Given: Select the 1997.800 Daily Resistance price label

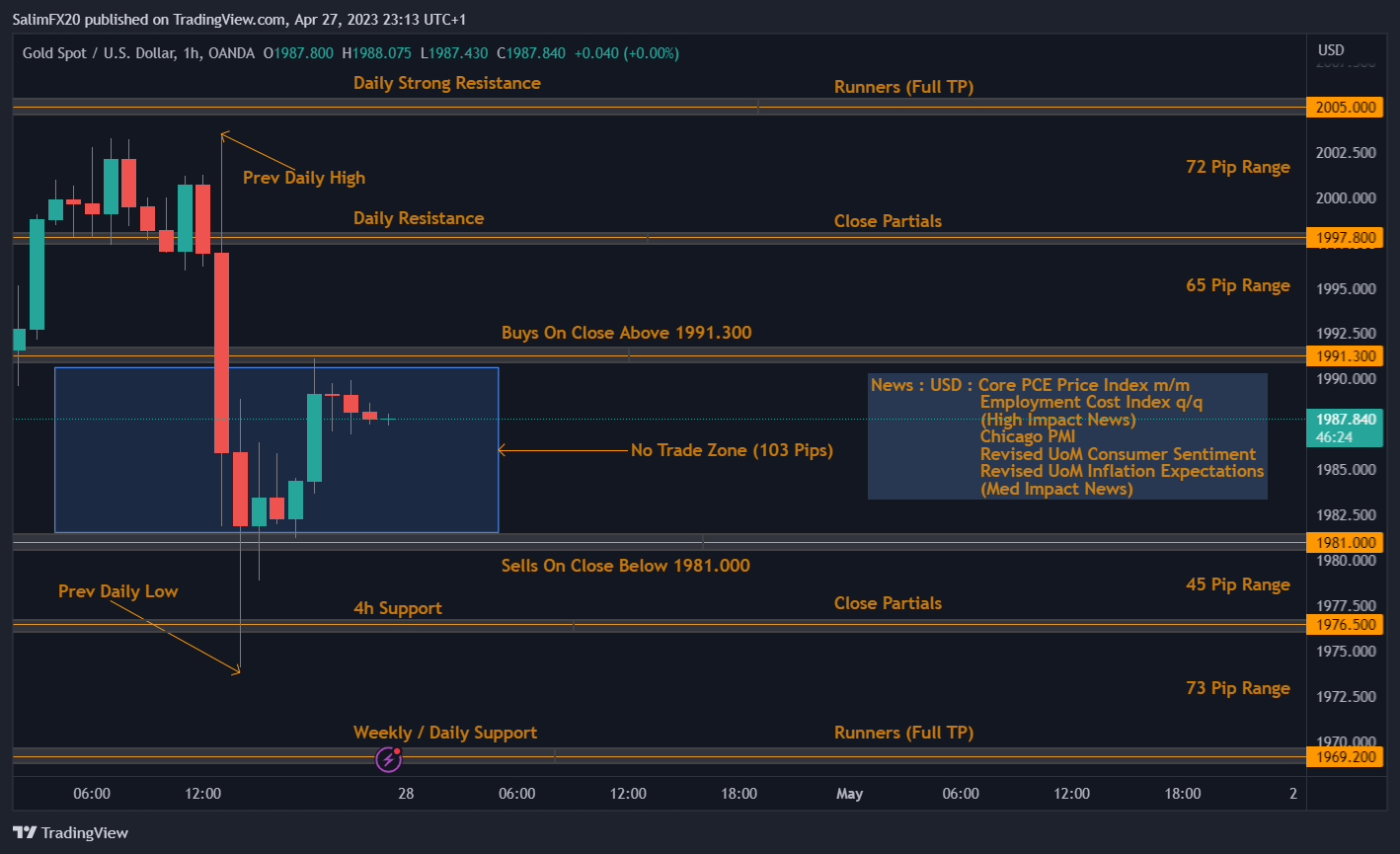Looking at the screenshot, I should [1345, 237].
